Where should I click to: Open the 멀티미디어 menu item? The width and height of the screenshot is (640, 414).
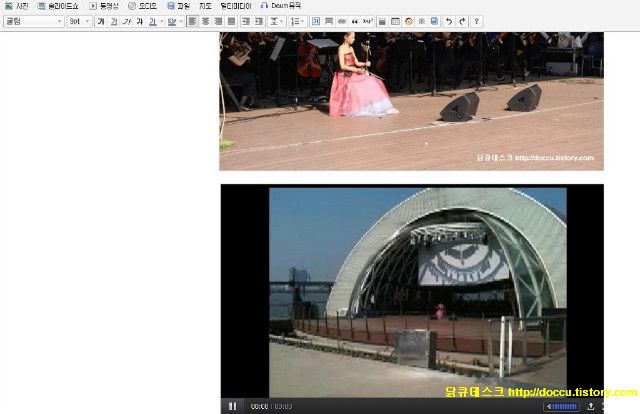coord(236,6)
